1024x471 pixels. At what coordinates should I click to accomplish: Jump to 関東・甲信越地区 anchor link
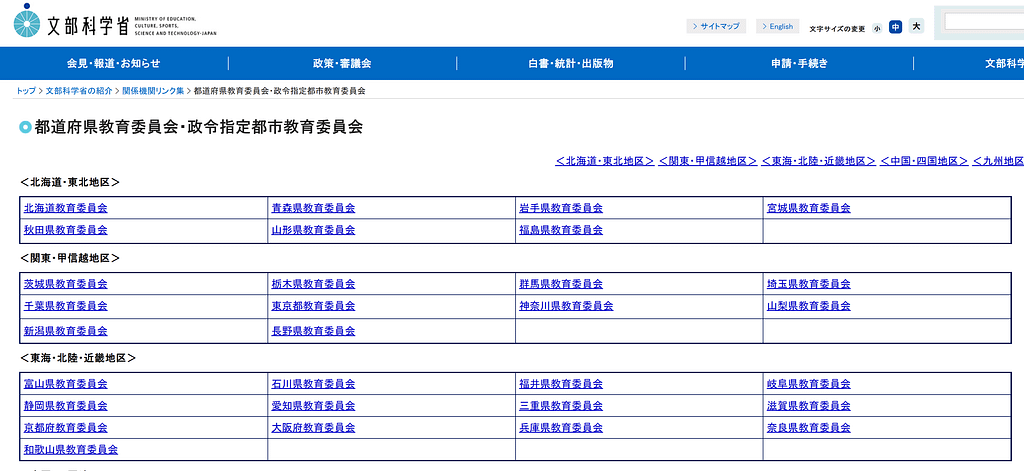coord(707,160)
